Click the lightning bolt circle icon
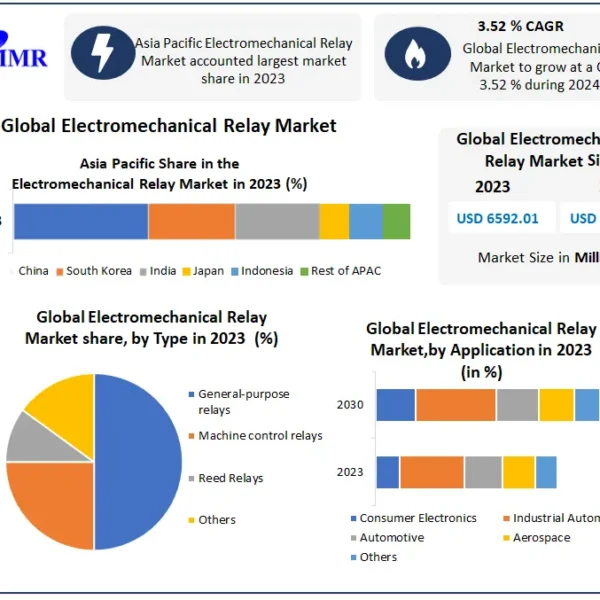Image resolution: width=600 pixels, height=600 pixels. click(103, 53)
